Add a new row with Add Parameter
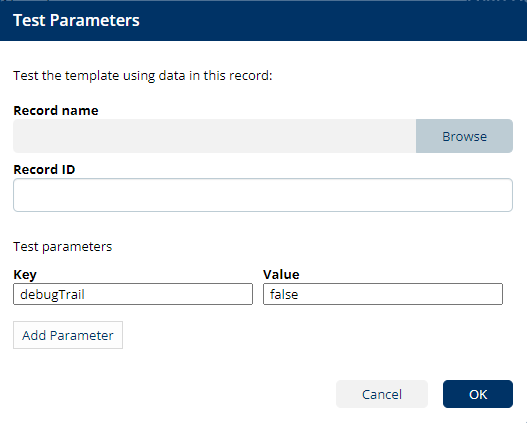The width and height of the screenshot is (527, 423). (x=68, y=335)
